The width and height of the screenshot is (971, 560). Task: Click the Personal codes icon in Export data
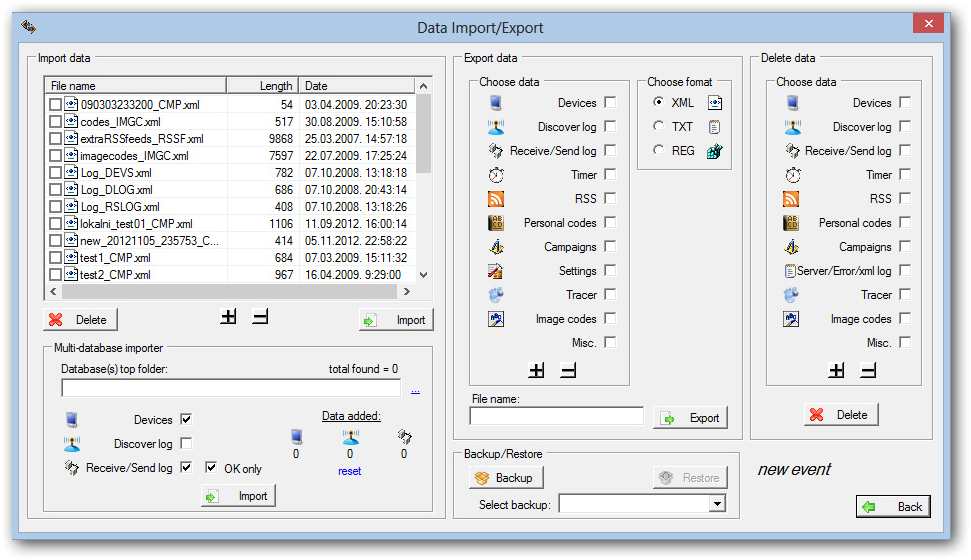496,223
